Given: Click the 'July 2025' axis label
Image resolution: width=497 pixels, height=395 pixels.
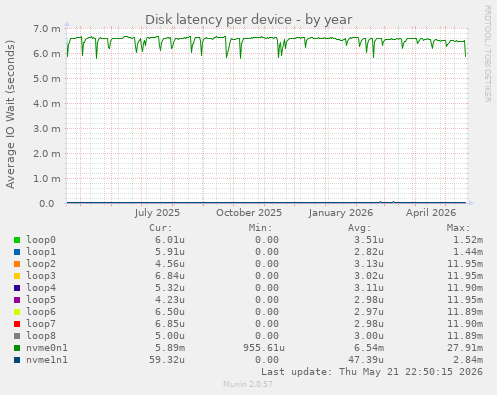Looking at the screenshot, I should [x=157, y=213].
